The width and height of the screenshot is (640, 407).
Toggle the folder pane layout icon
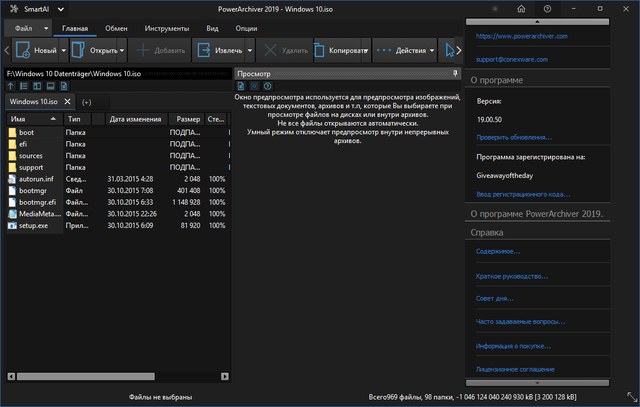point(37,86)
